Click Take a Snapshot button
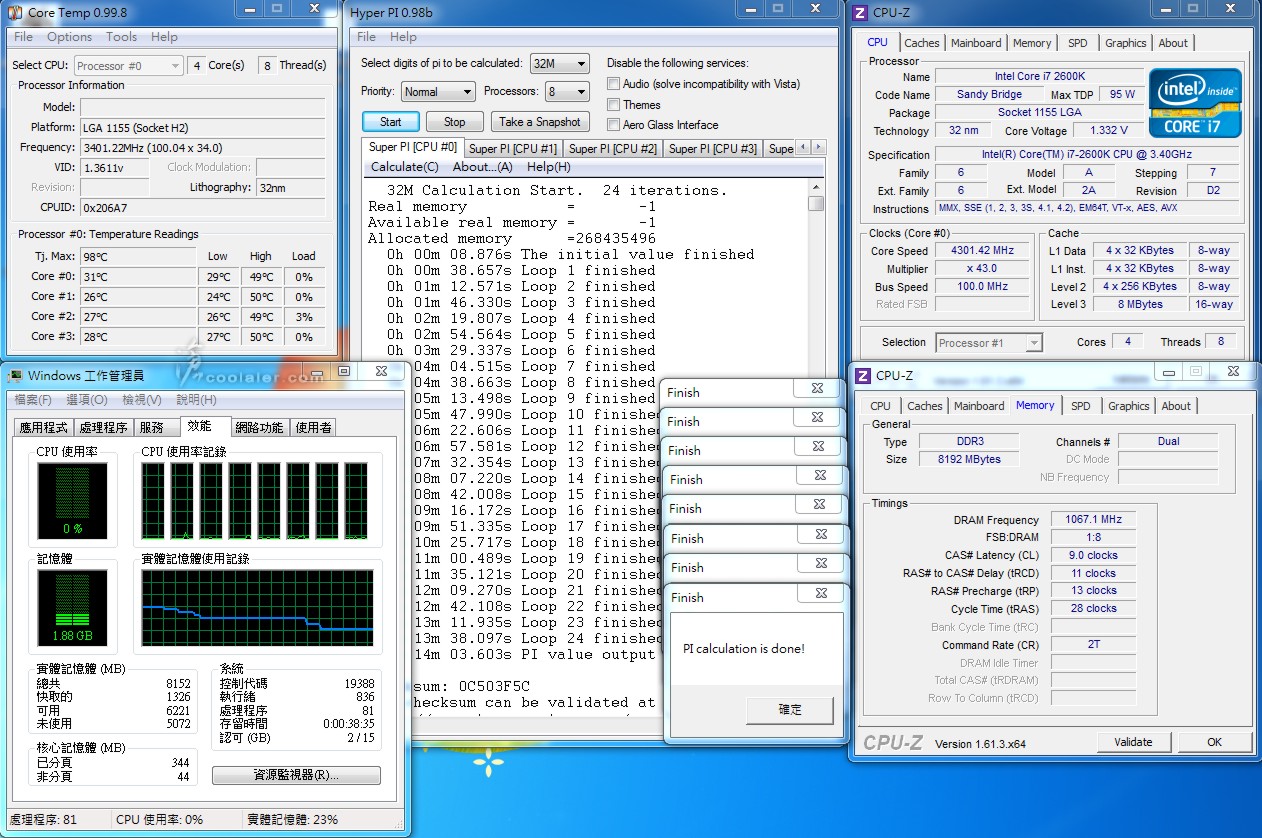Screen dimensions: 1262x838 540,122
